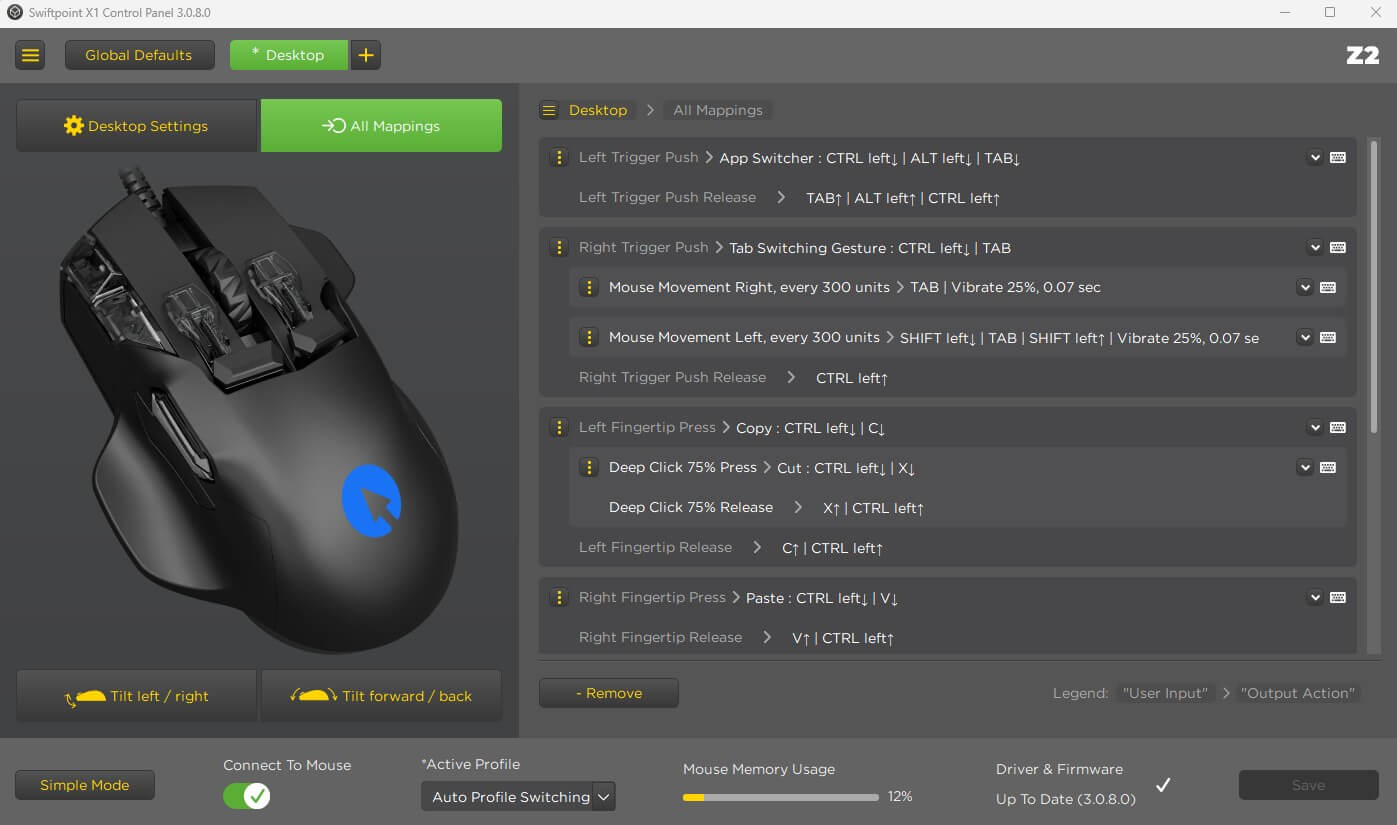
Task: Select Right Trigger Push Release row text
Action: [x=672, y=378]
